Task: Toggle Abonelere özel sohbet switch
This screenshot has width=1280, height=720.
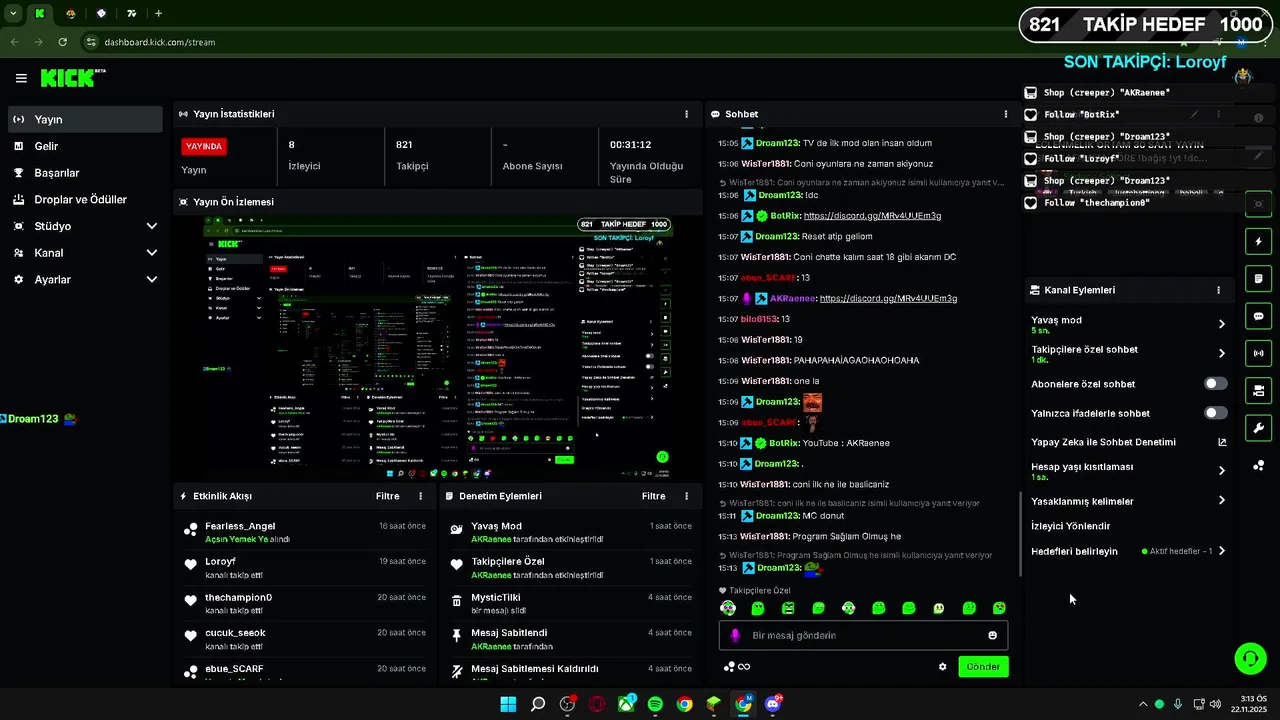Action: click(1215, 384)
